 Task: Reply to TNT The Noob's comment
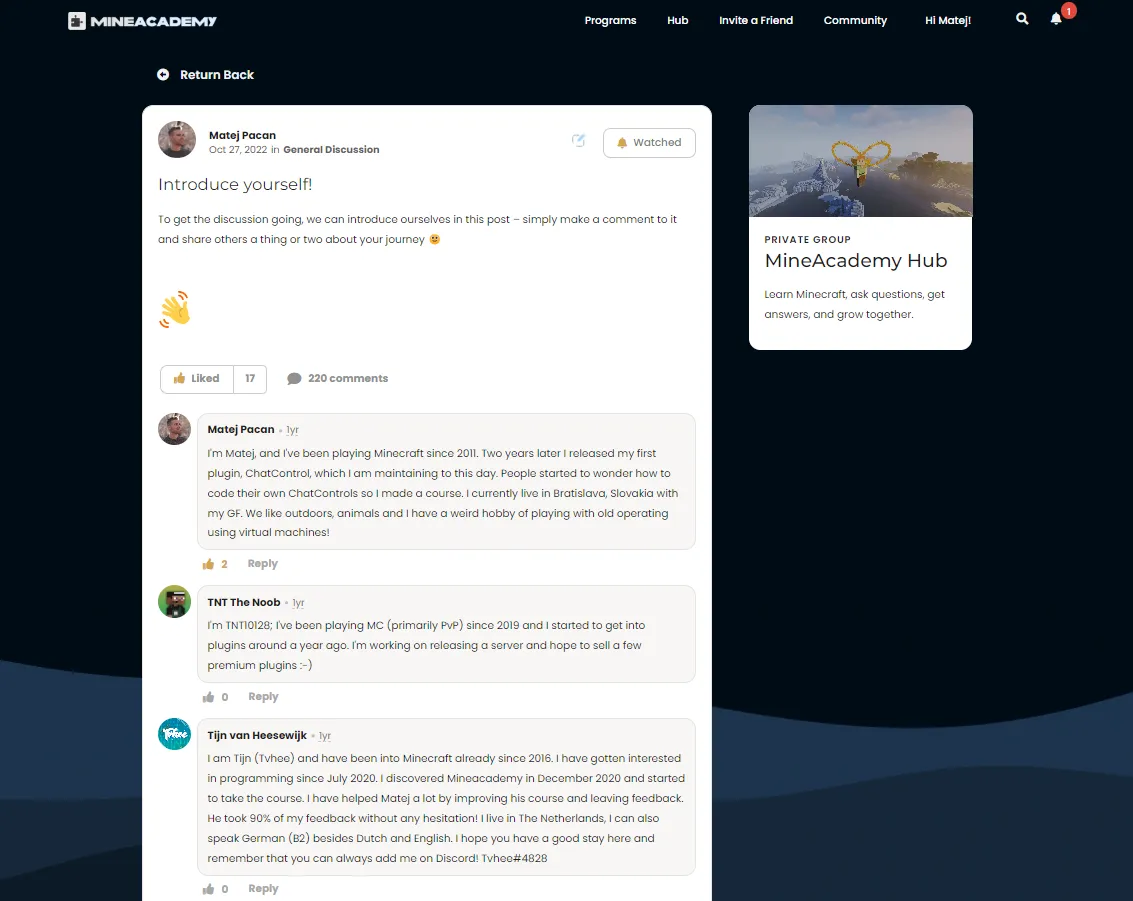pyautogui.click(x=263, y=697)
